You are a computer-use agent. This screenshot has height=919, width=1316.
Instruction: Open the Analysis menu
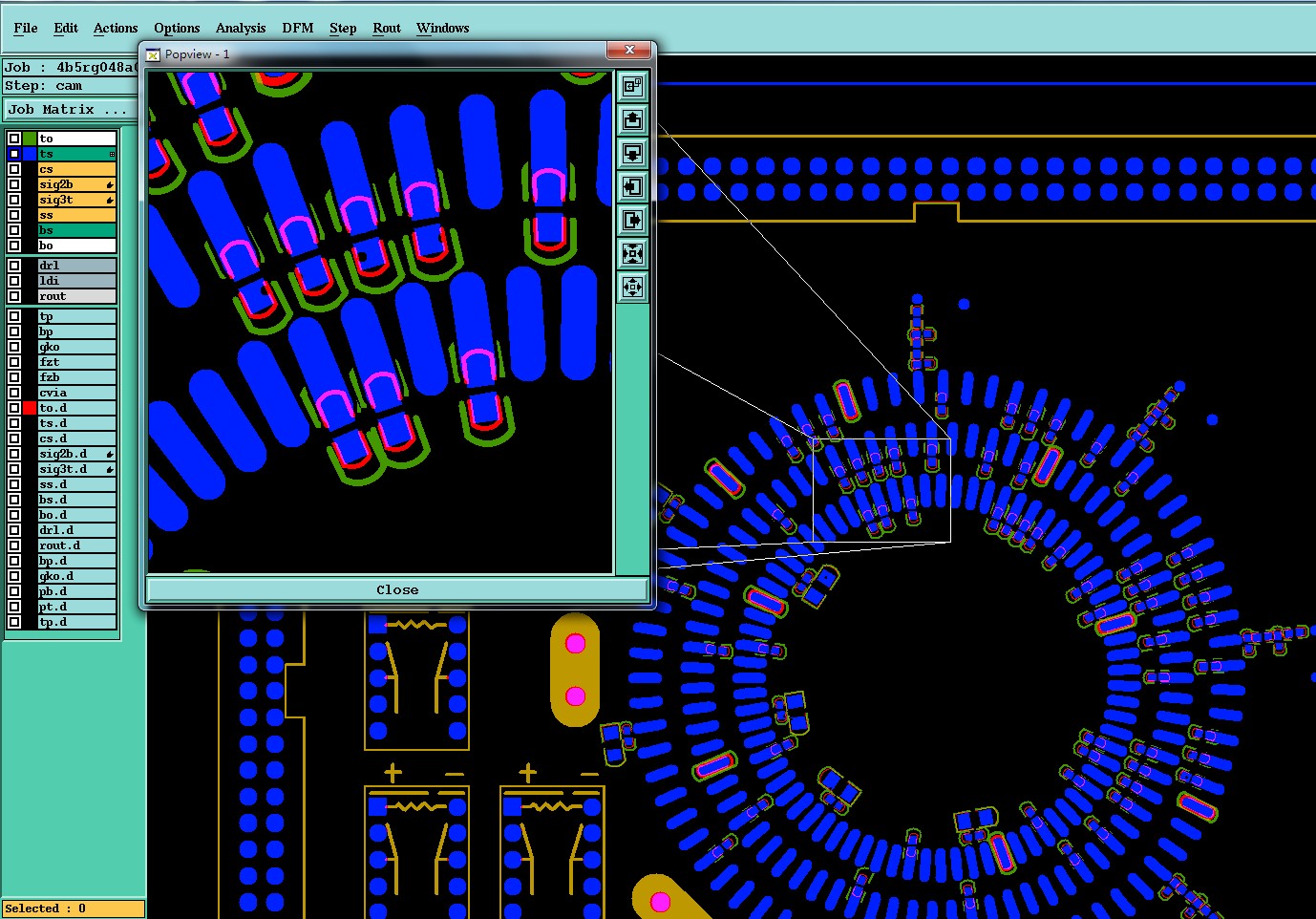241,28
